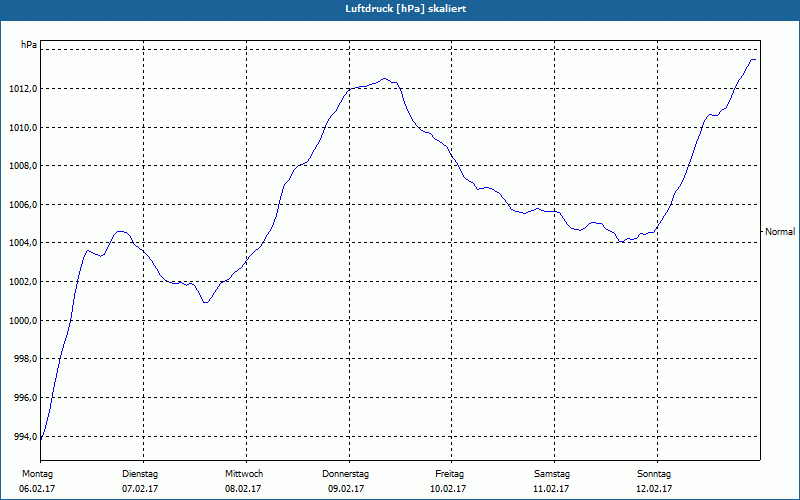
Task: Click the 996,0 axis value
Action: (x=25, y=398)
